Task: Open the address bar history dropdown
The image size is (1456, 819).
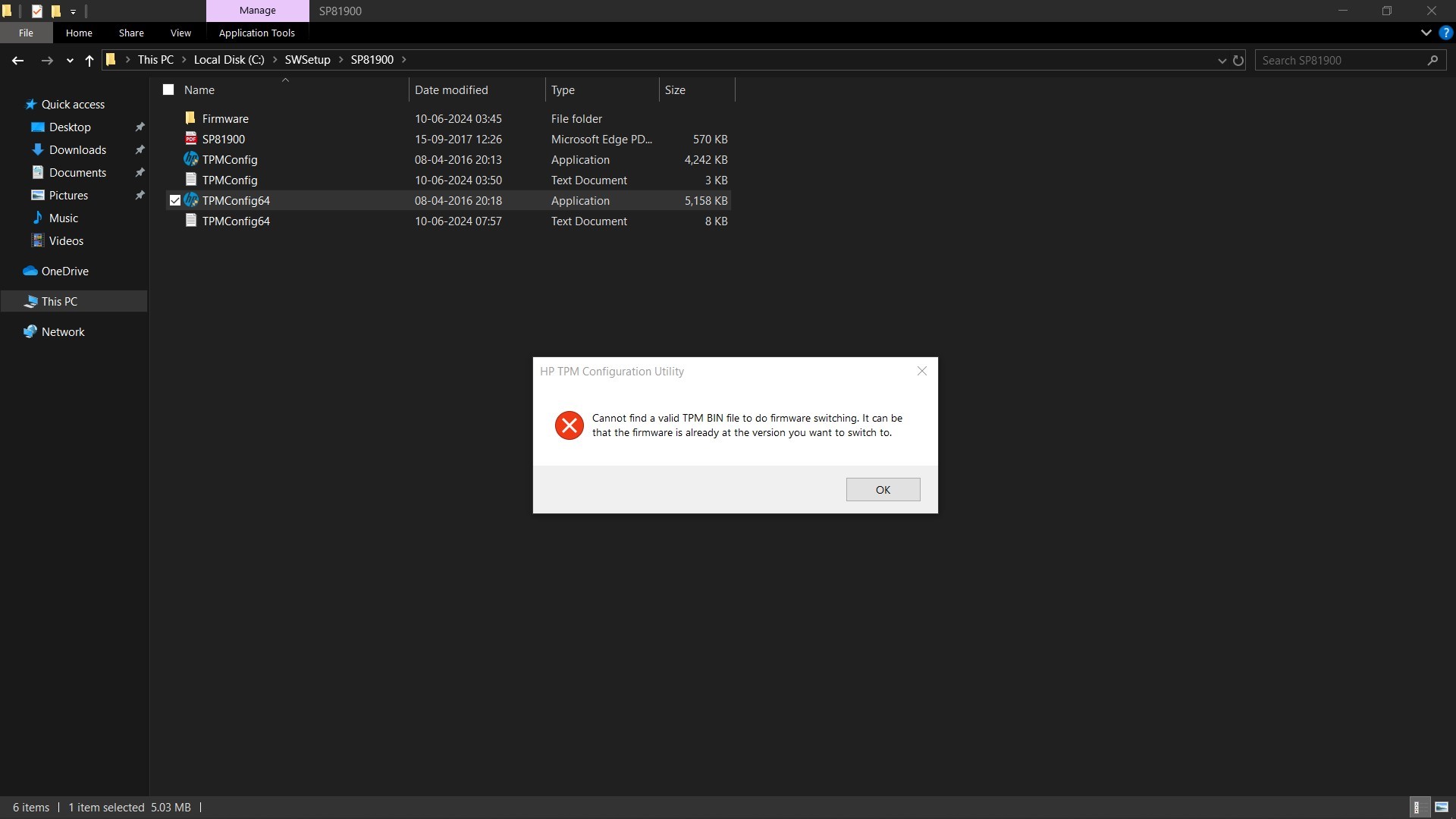Action: [1222, 61]
